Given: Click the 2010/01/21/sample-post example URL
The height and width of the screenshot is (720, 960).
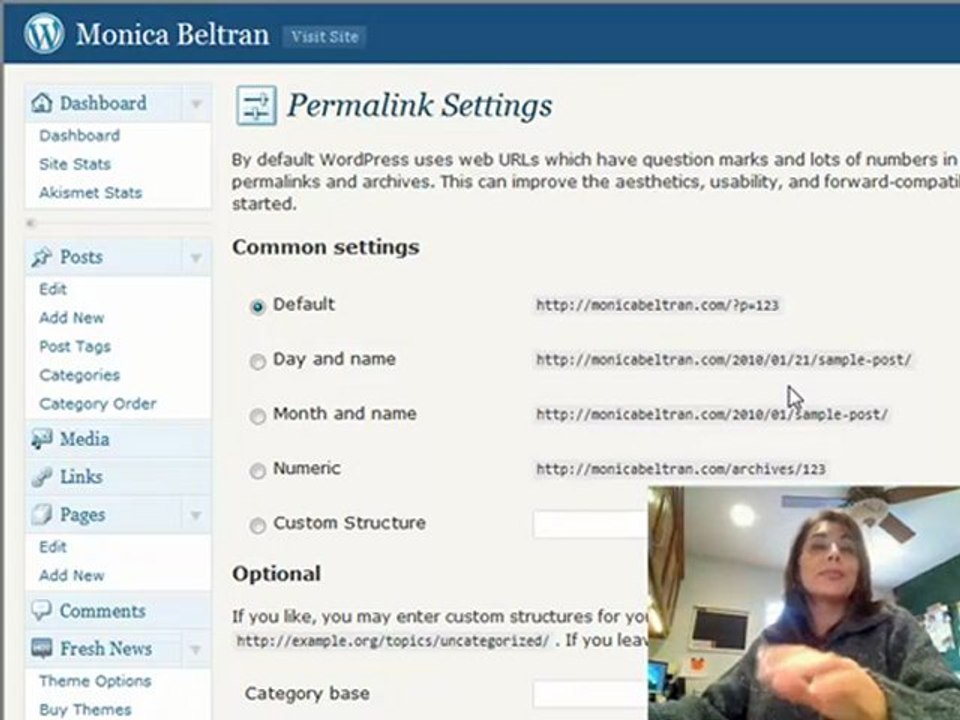Looking at the screenshot, I should pos(724,360).
